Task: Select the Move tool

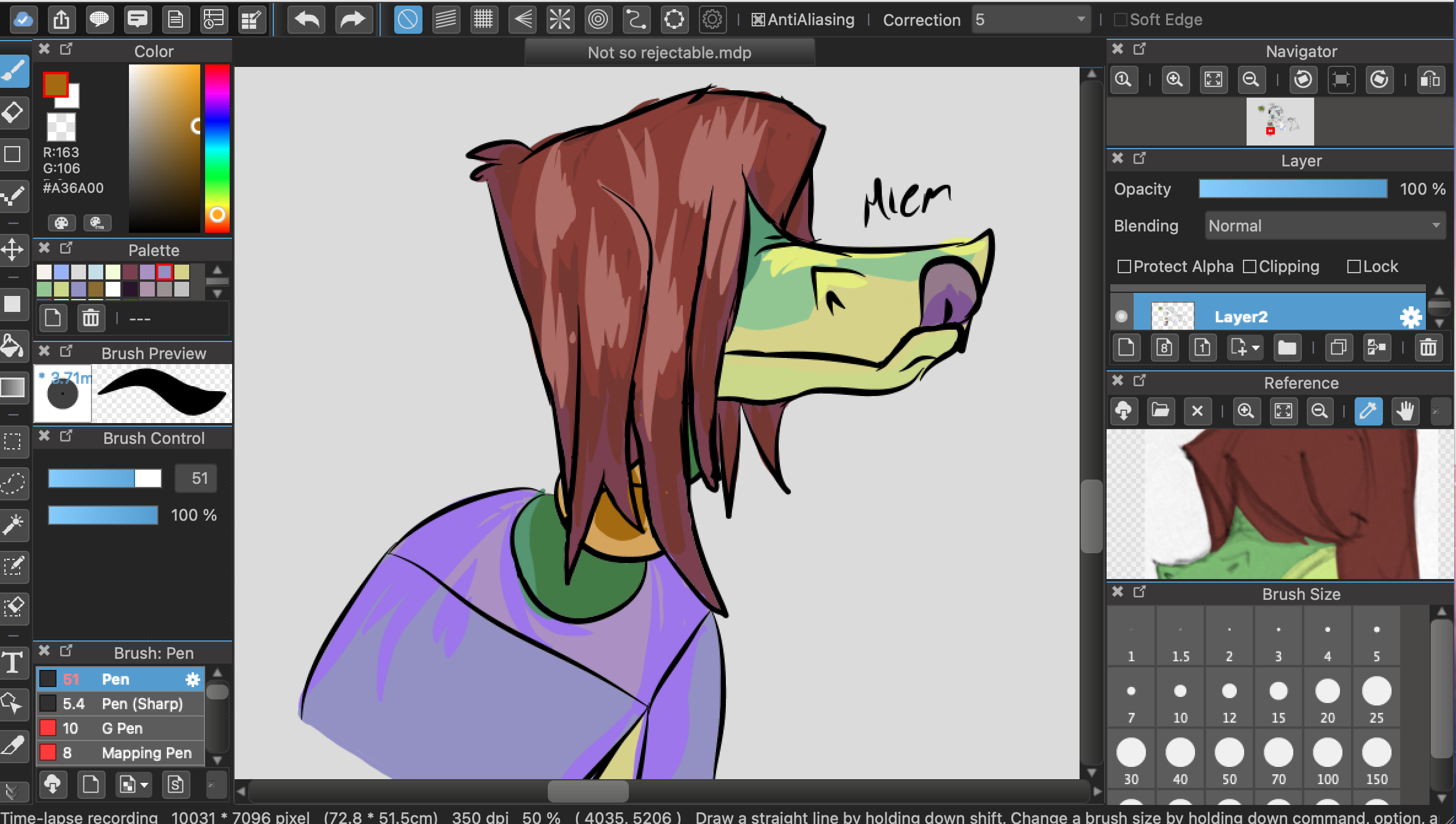Action: 12,250
